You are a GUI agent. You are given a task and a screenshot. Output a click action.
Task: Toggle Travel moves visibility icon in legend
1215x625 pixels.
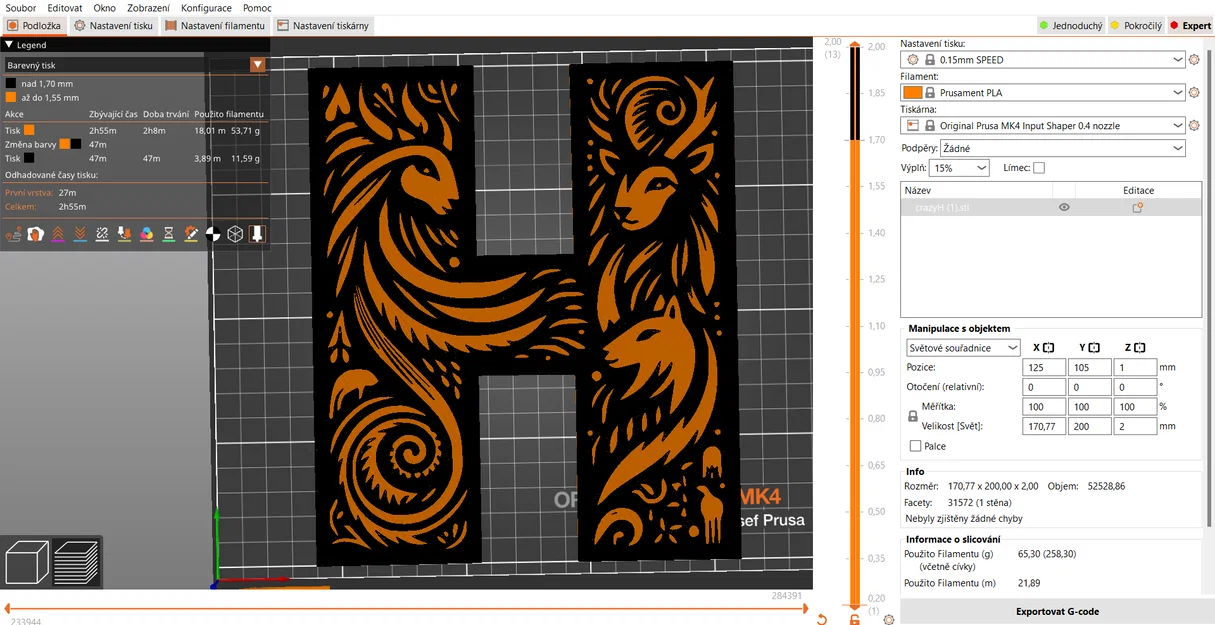14,234
